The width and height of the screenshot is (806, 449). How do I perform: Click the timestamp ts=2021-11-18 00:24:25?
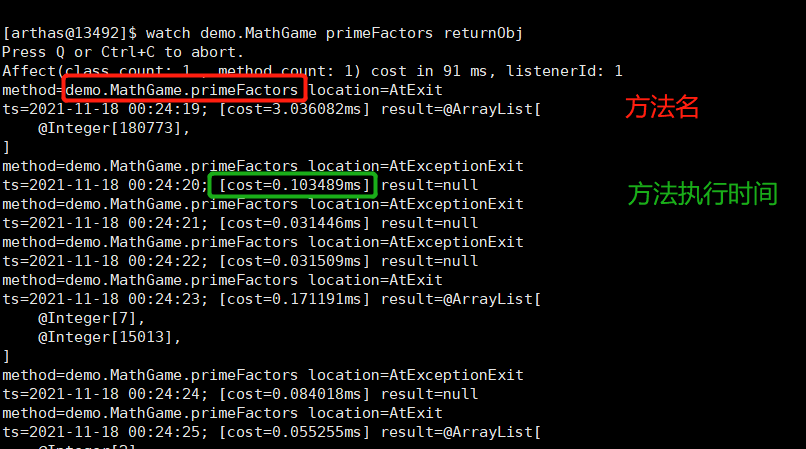pos(103,432)
